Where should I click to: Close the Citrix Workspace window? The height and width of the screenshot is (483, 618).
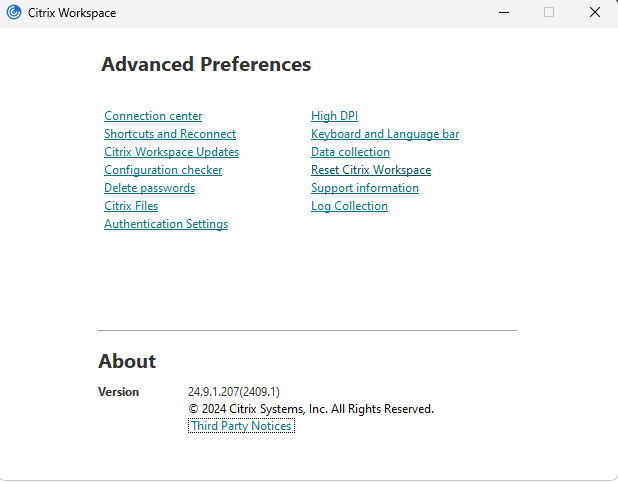click(x=595, y=13)
